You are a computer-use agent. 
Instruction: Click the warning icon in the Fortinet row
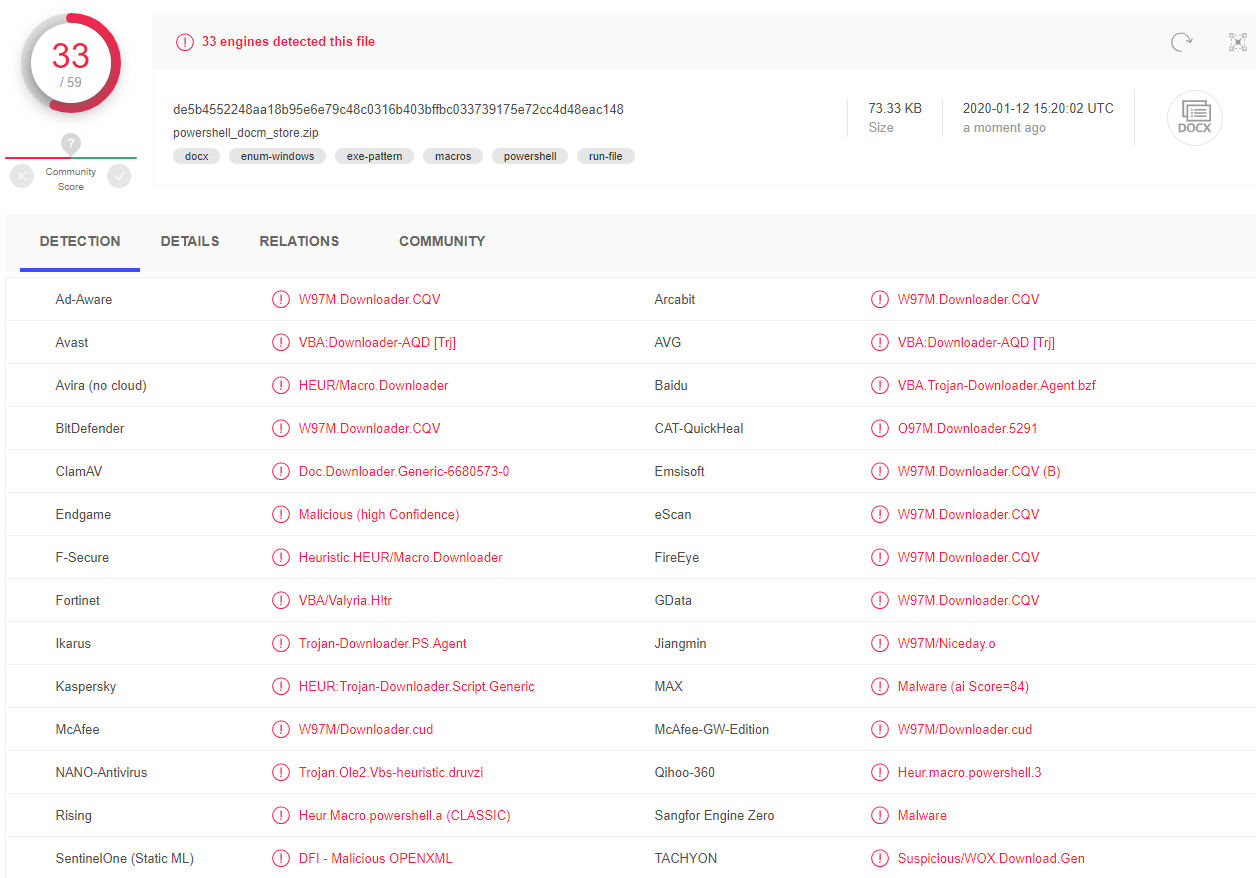(281, 600)
